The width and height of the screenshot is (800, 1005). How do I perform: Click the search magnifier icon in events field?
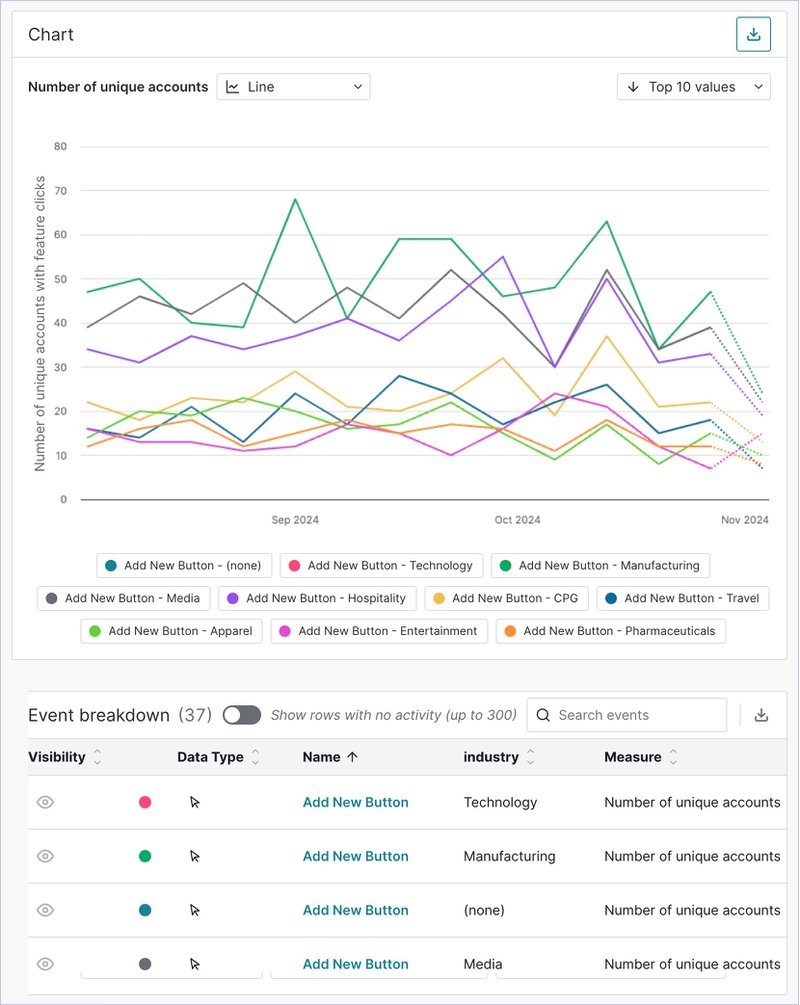pyautogui.click(x=543, y=715)
